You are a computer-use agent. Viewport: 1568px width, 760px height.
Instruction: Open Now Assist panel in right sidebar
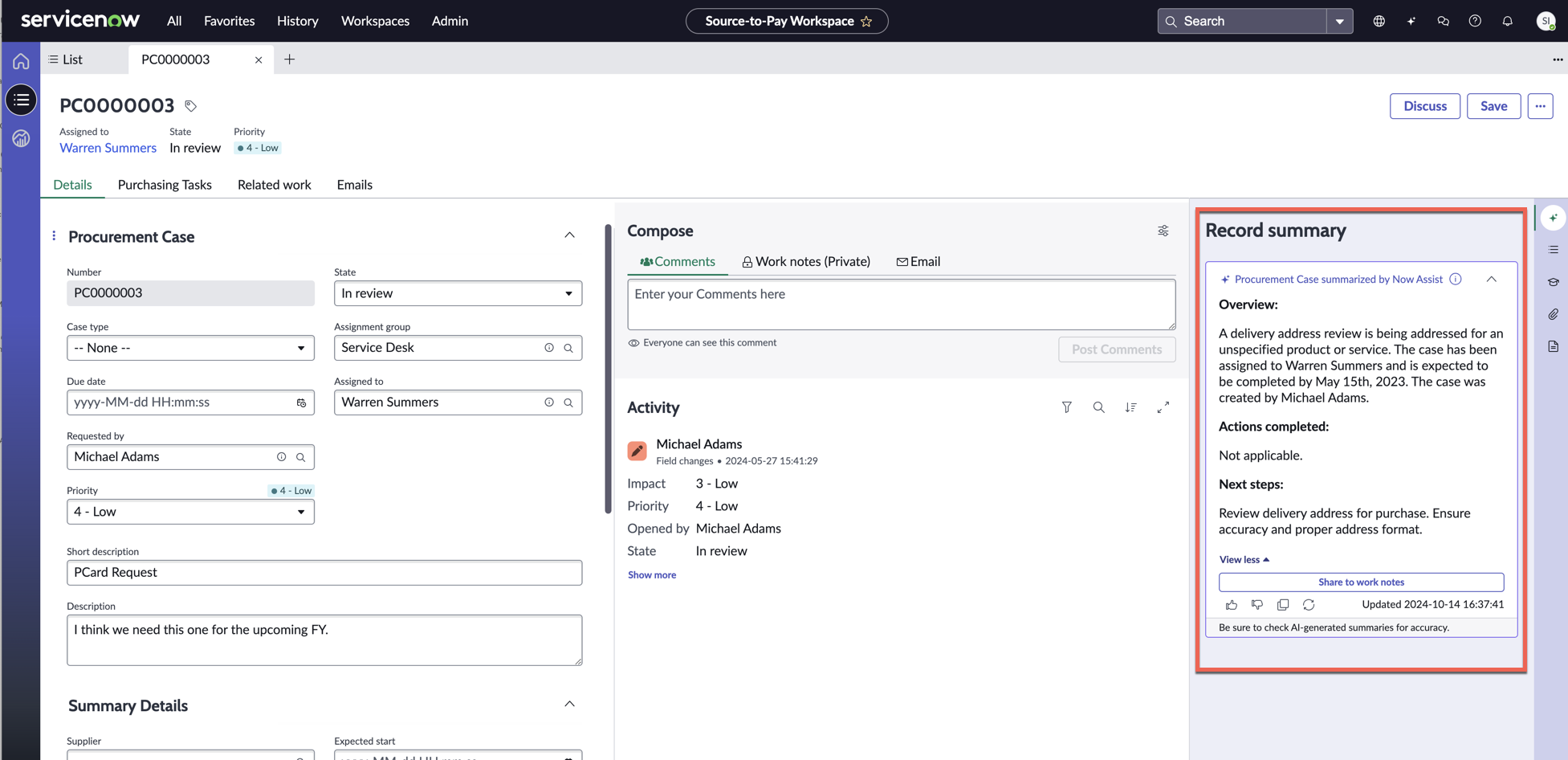point(1553,218)
